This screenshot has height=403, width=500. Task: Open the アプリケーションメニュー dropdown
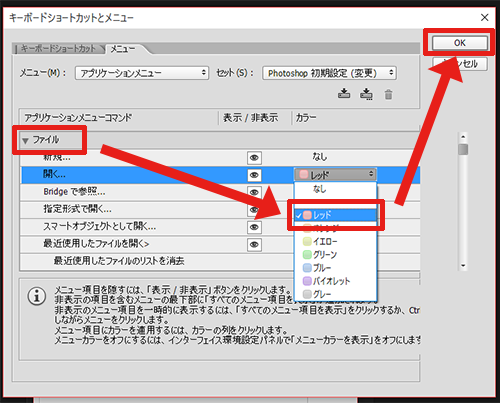point(142,73)
